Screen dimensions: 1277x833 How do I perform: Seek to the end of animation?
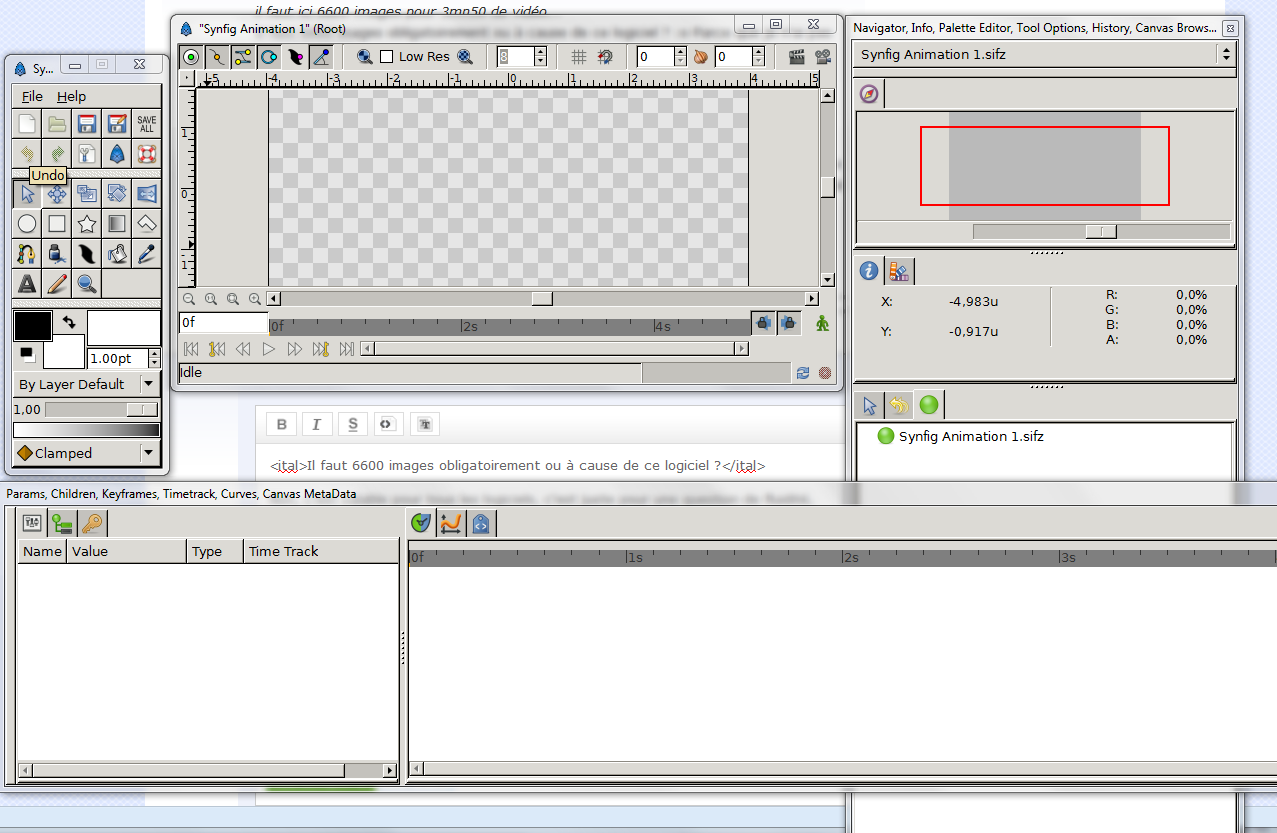point(346,349)
